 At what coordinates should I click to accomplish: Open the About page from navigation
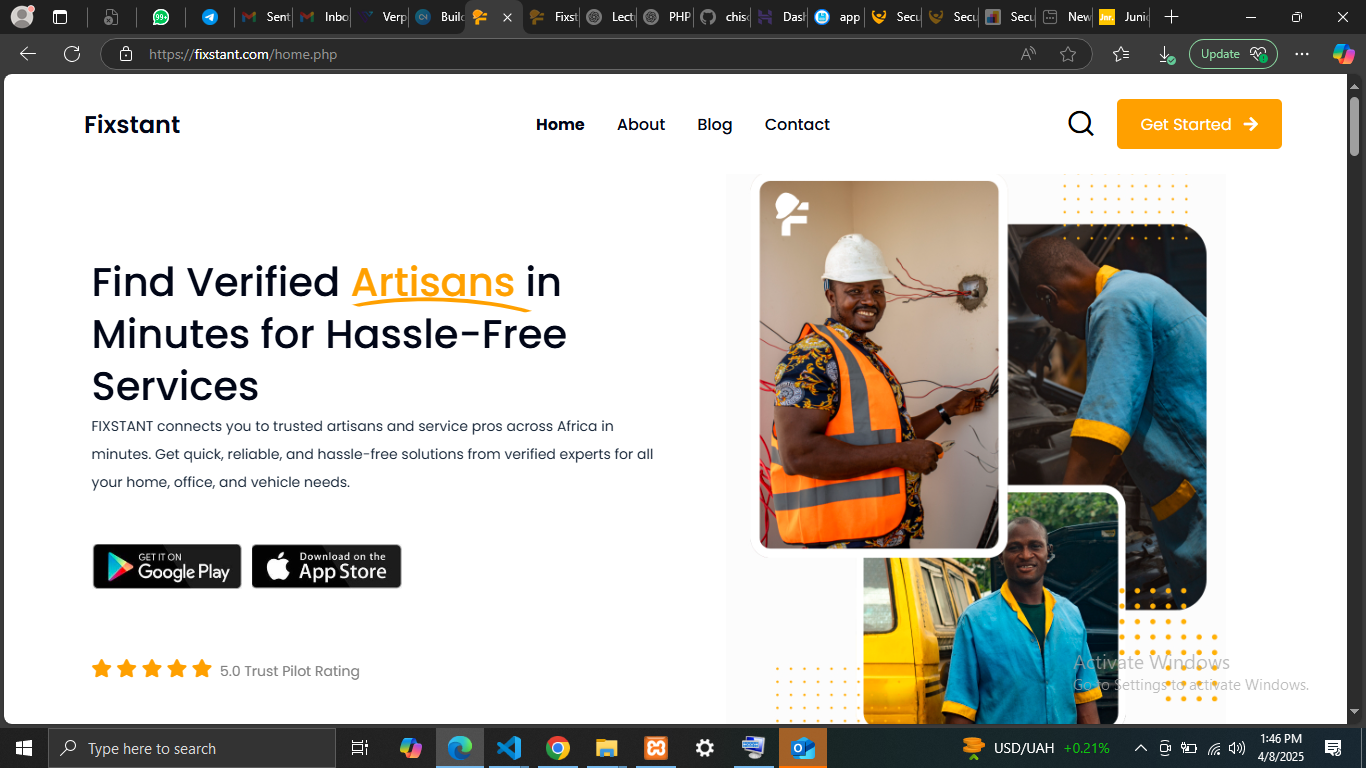pos(641,124)
